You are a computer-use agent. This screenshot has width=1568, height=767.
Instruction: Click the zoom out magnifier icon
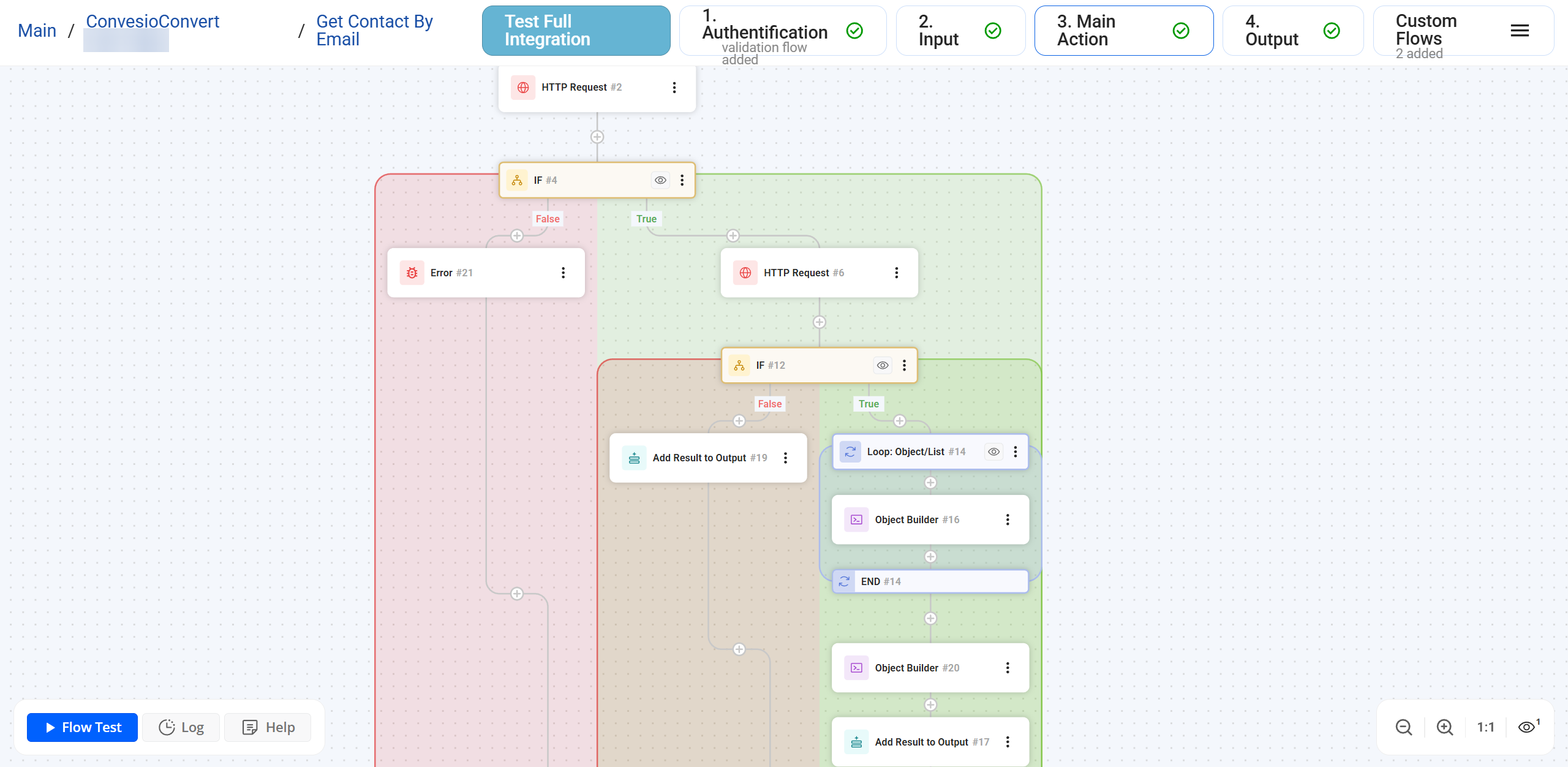tap(1403, 727)
